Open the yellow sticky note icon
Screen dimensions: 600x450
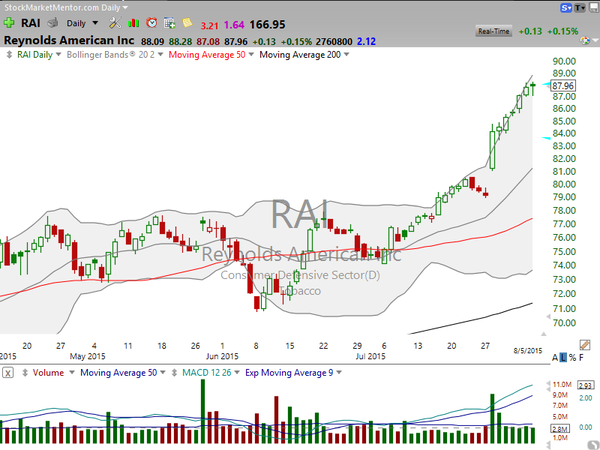point(187,23)
